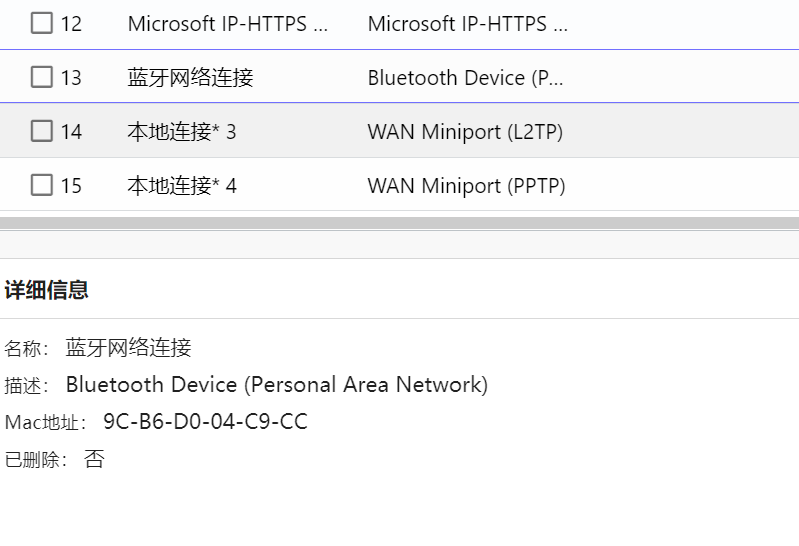The image size is (799, 546).
Task: Click row number 13 in the list
Action: coord(71,78)
